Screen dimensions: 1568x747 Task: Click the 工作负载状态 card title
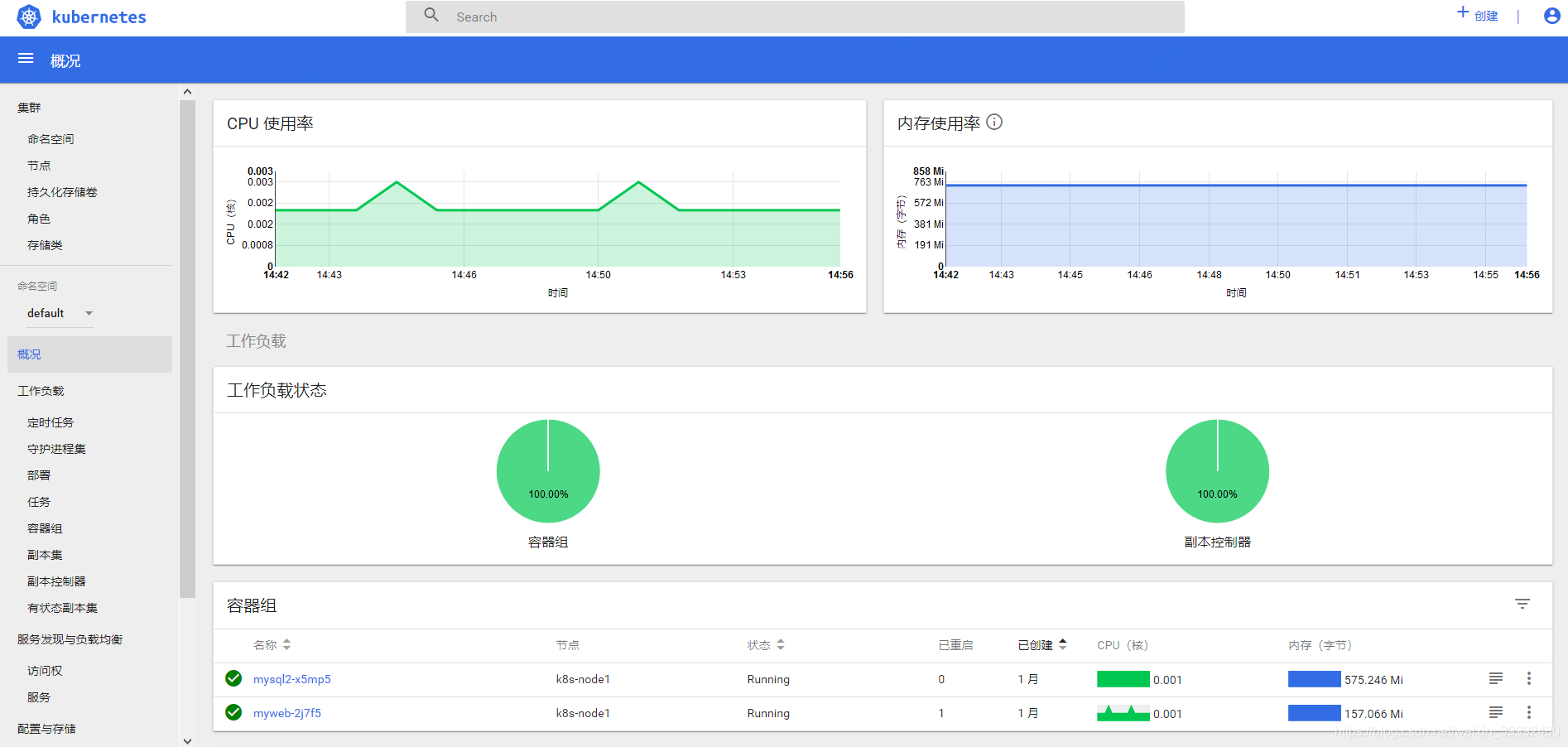coord(277,390)
